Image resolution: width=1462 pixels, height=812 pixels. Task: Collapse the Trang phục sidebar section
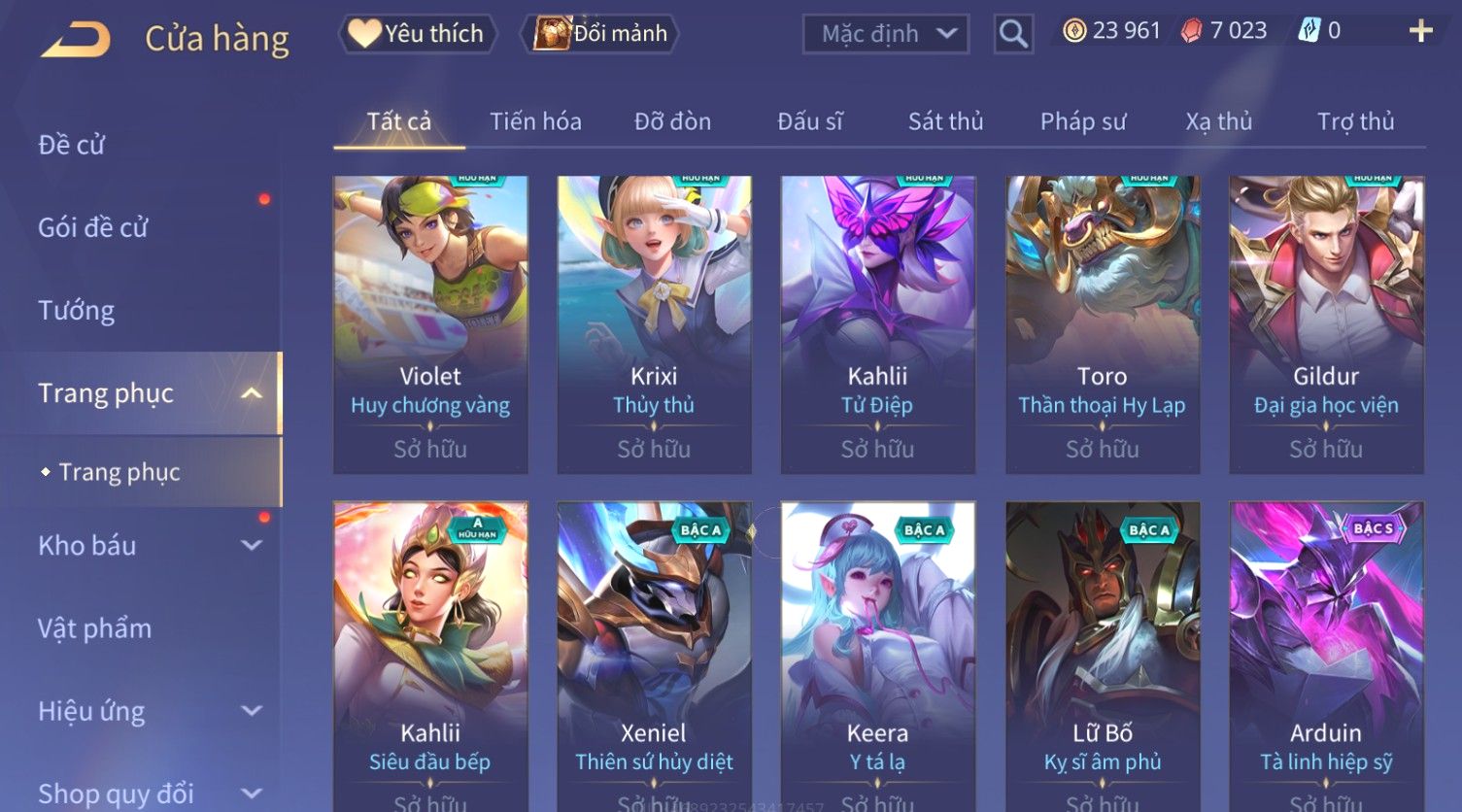tap(252, 393)
